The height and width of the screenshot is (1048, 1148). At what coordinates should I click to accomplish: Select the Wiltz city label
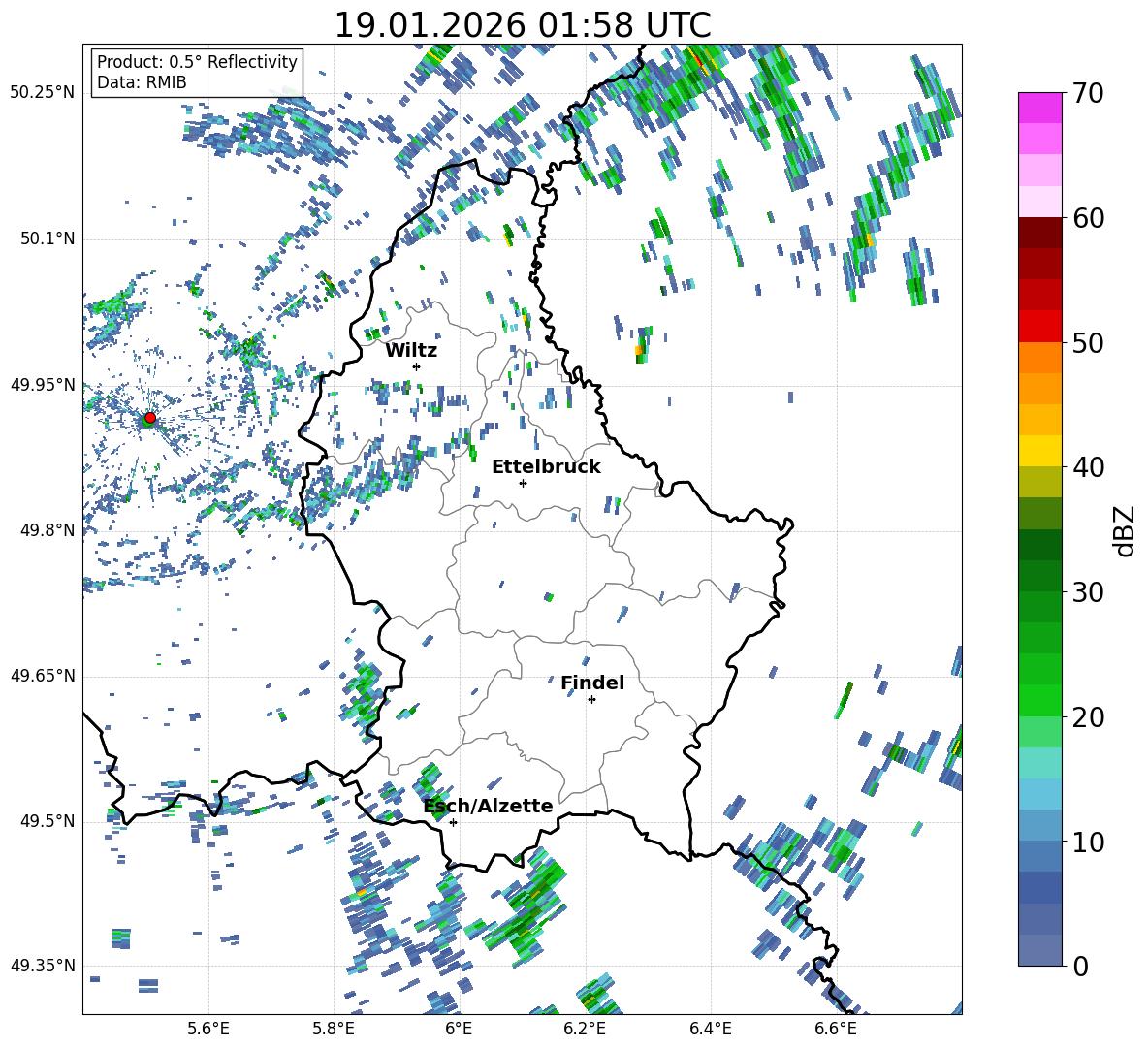pos(411,351)
